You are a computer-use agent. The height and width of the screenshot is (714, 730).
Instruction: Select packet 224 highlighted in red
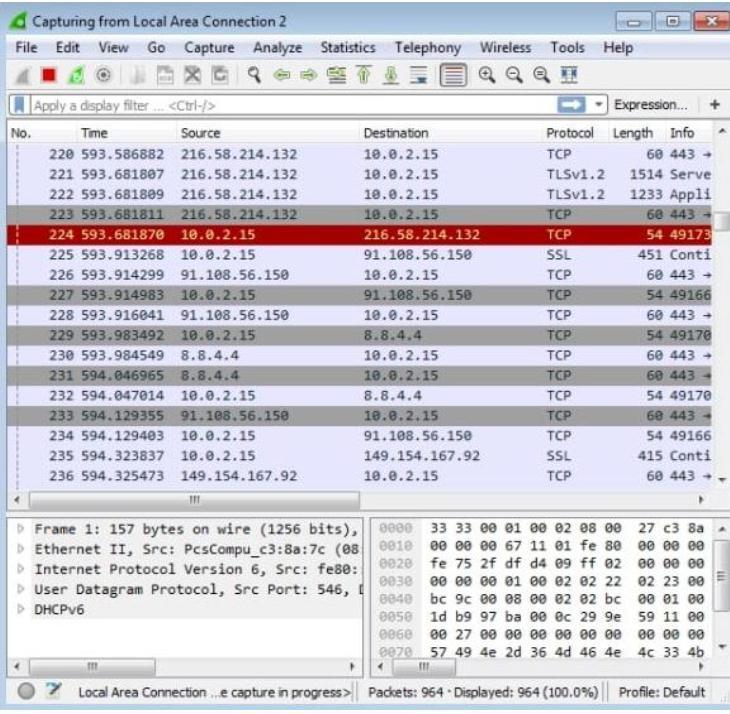[x=359, y=235]
